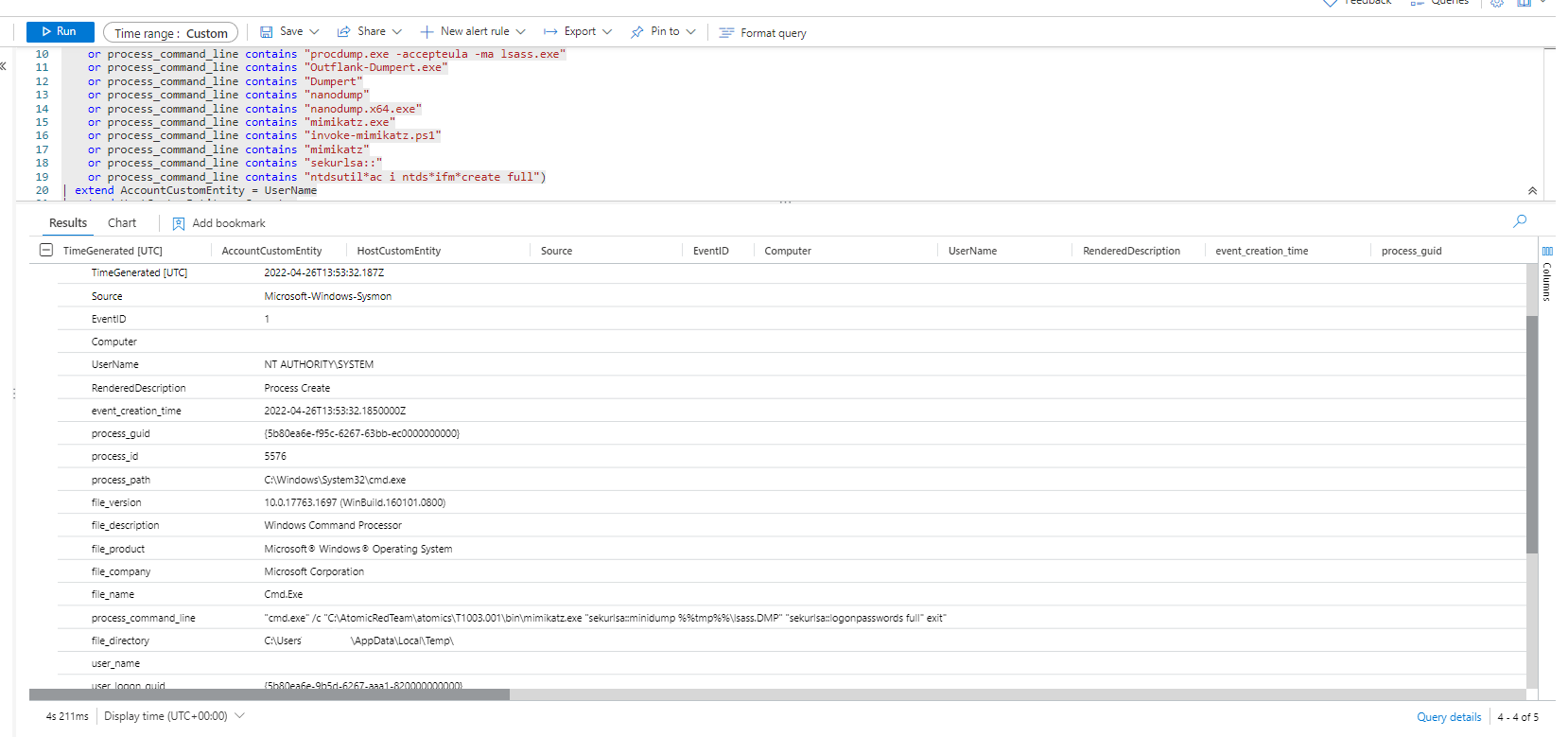Open the Query details link
This screenshot has height=737, width=1568.
(1448, 717)
